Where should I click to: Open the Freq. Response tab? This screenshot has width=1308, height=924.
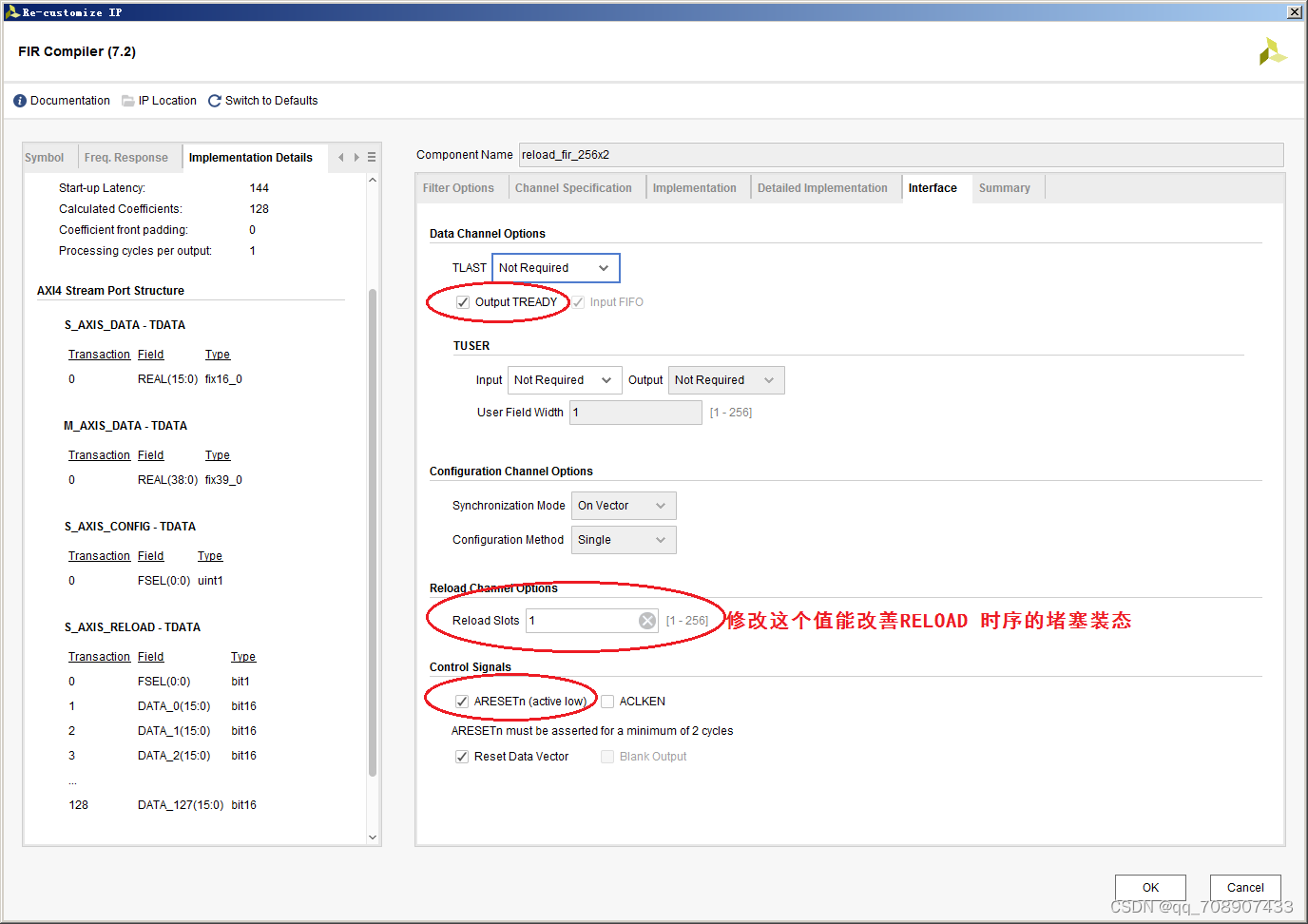(126, 158)
